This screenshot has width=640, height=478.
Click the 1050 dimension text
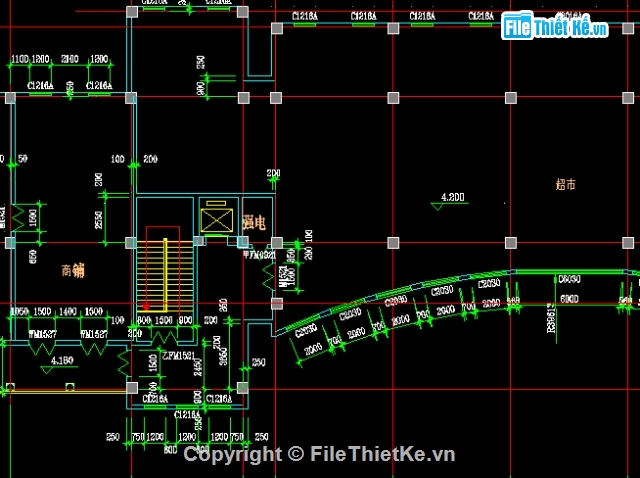[x=19, y=312]
